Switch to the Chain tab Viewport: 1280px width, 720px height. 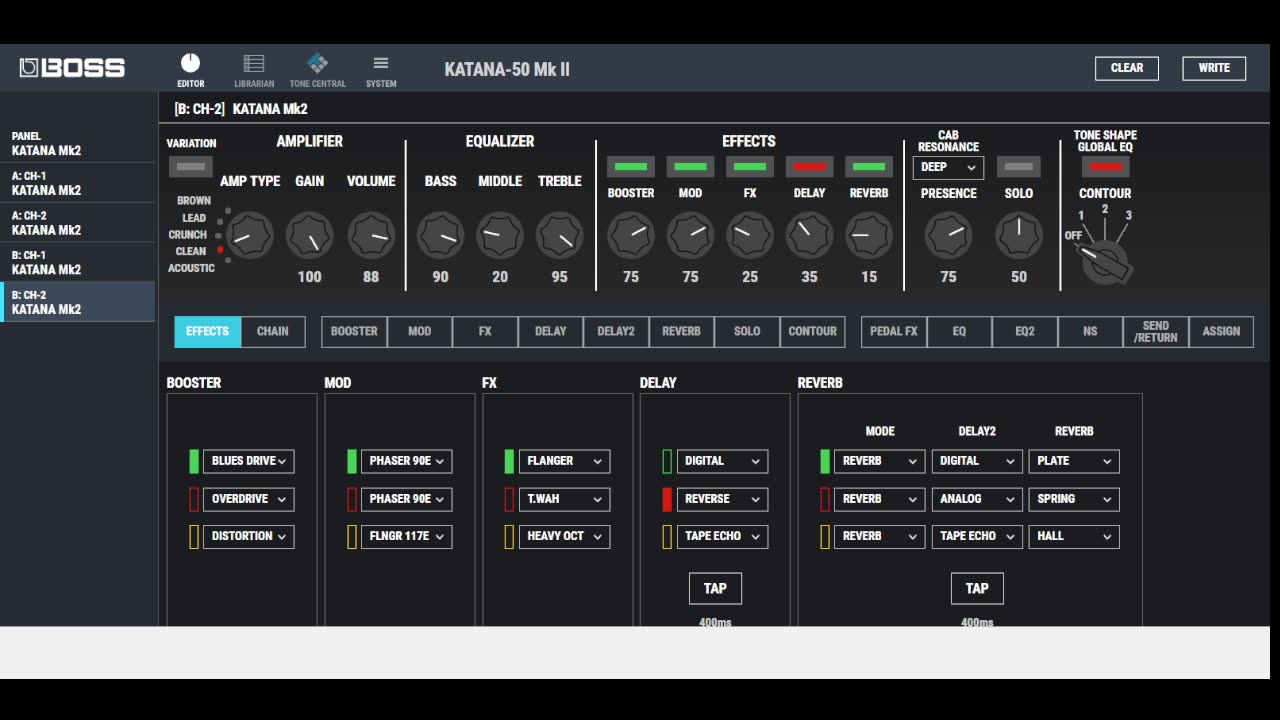273,331
